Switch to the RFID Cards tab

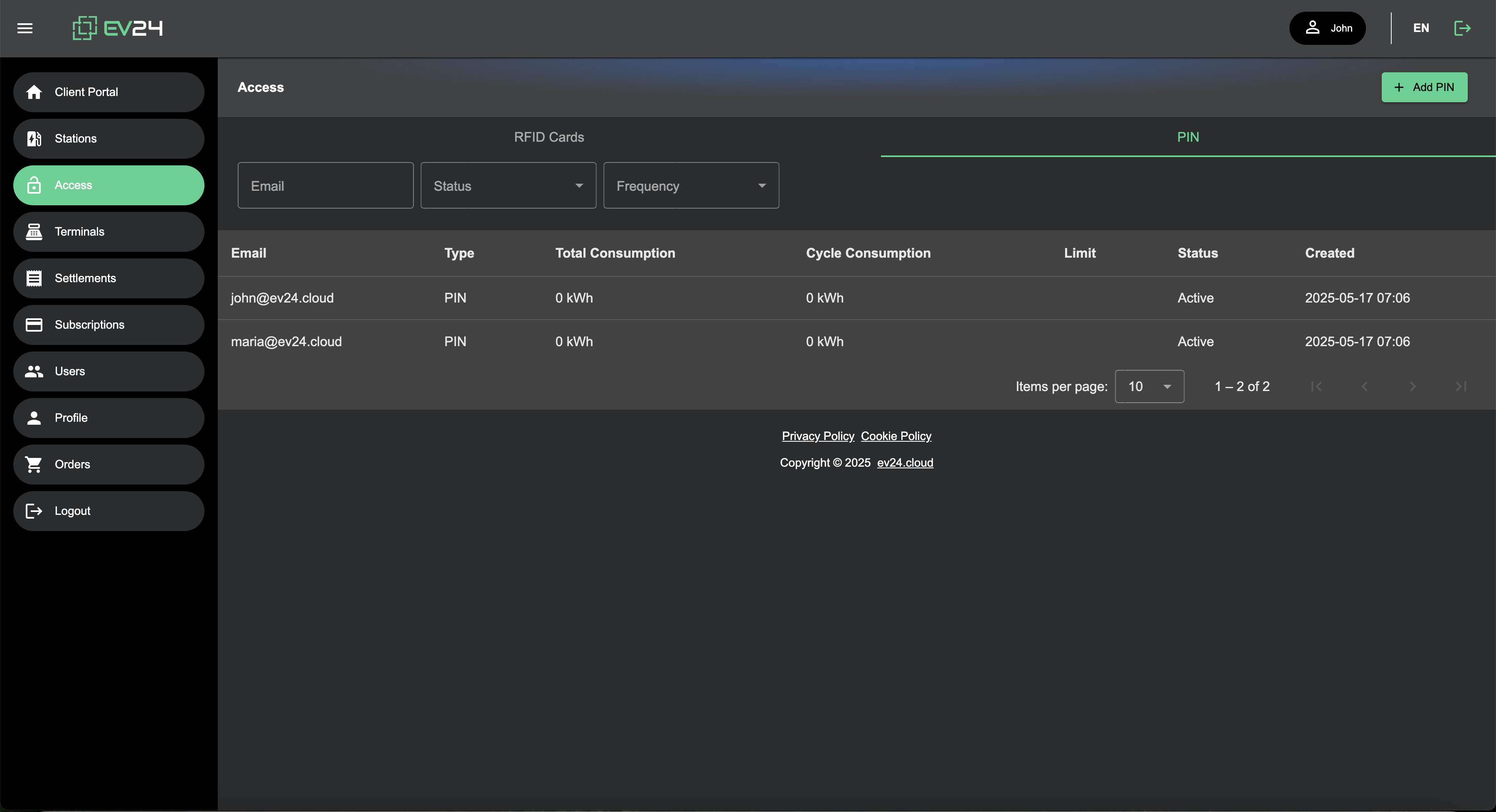pos(549,137)
